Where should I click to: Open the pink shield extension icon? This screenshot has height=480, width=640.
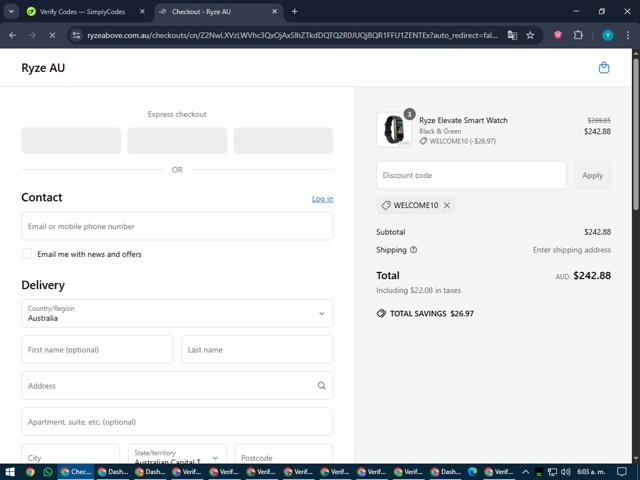click(x=558, y=36)
